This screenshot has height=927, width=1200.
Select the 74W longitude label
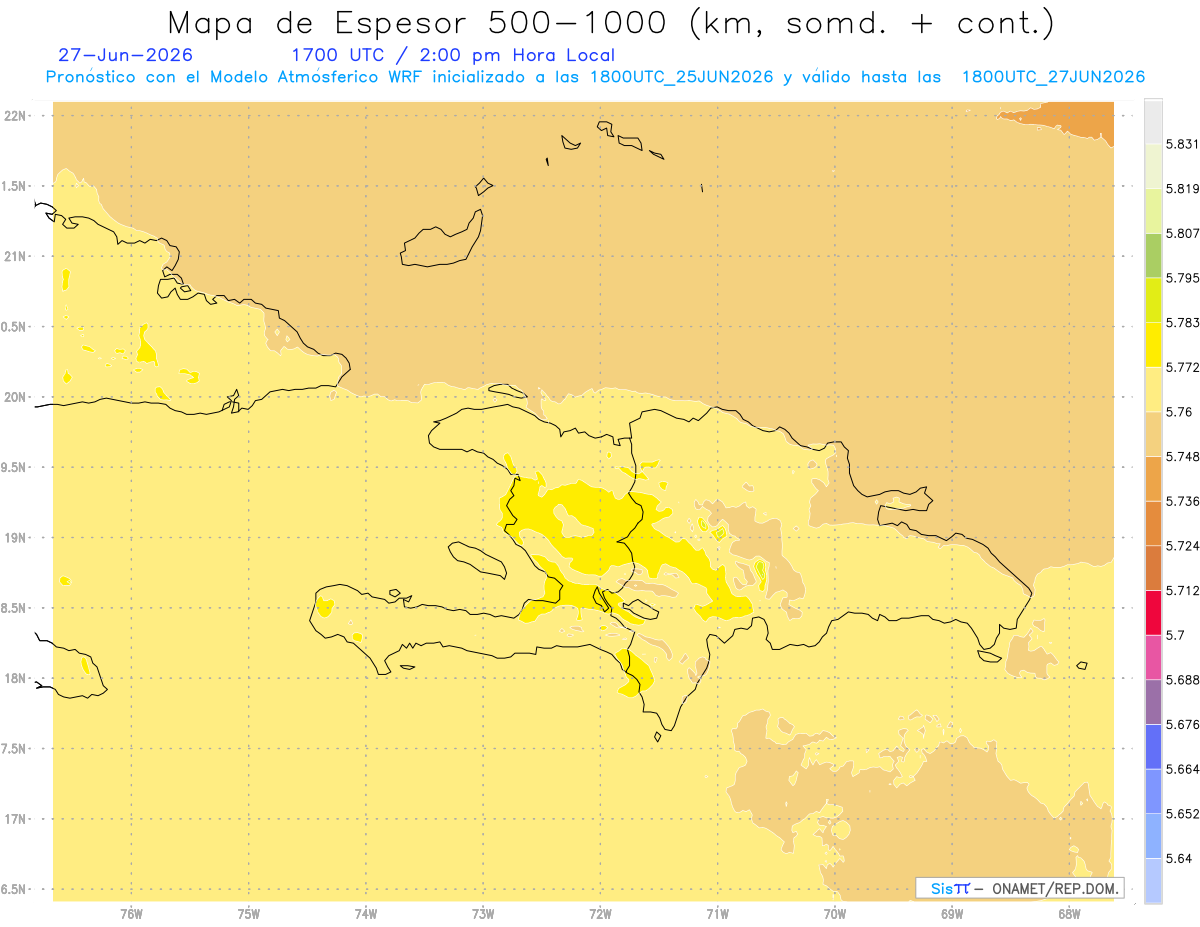tap(366, 914)
